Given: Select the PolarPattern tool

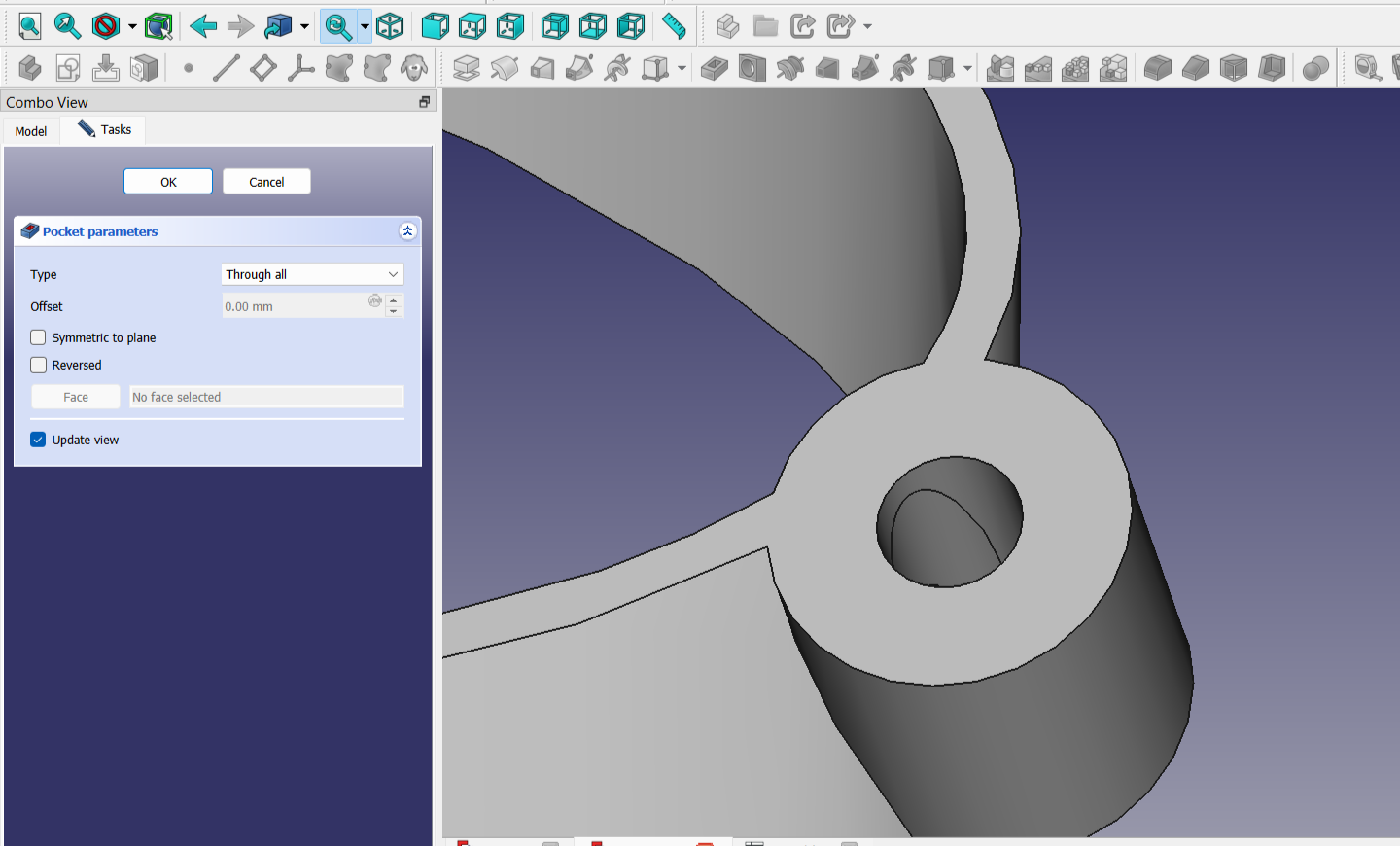Looking at the screenshot, I should click(x=1075, y=68).
